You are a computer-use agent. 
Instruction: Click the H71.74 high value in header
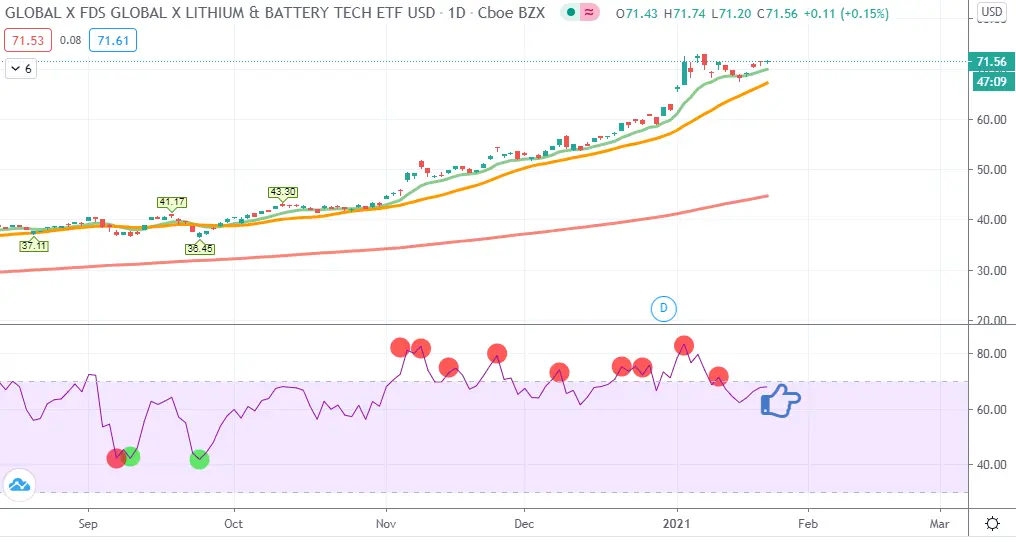point(685,14)
